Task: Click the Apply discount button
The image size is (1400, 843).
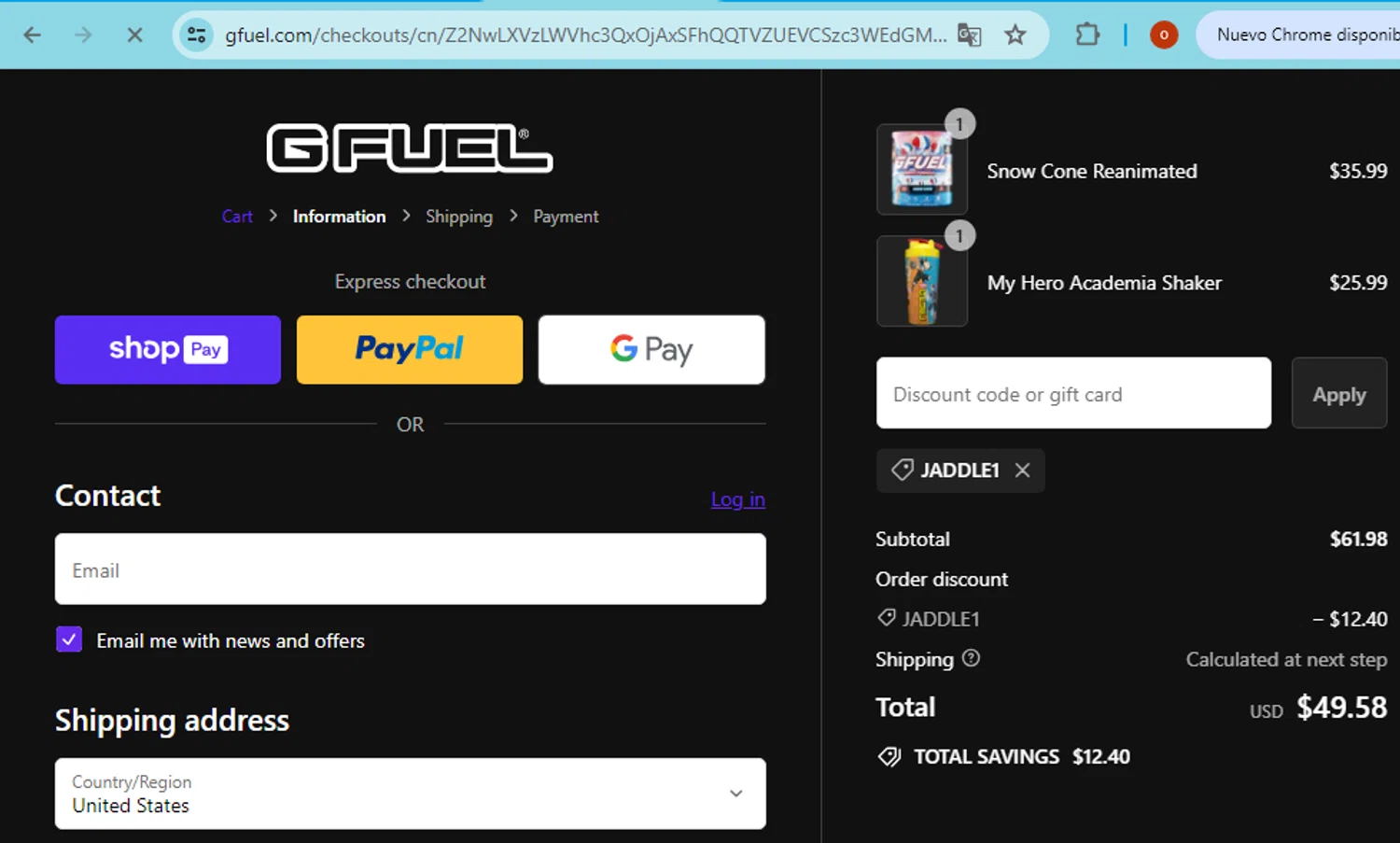Action: point(1339,393)
